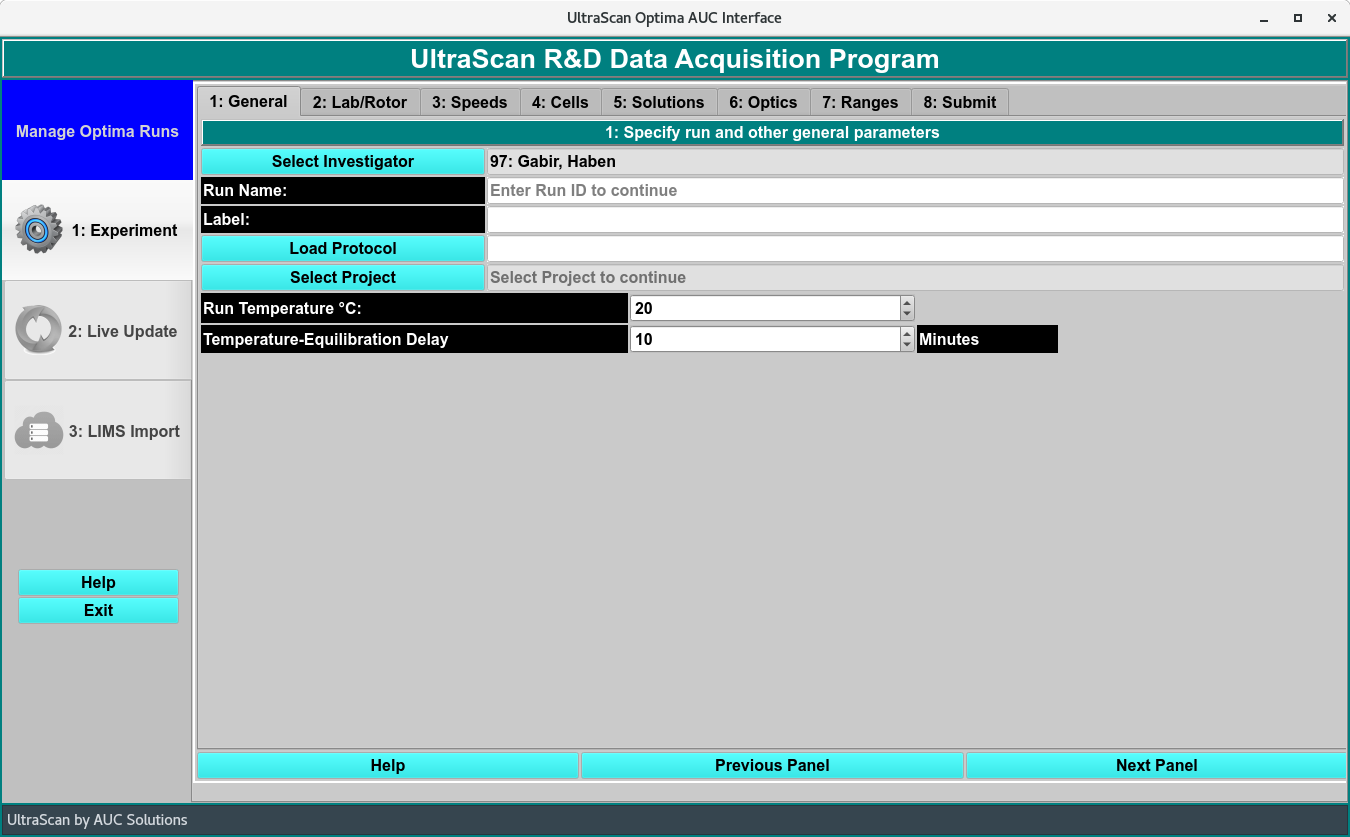
Task: Open the Submit tab
Action: [x=960, y=102]
